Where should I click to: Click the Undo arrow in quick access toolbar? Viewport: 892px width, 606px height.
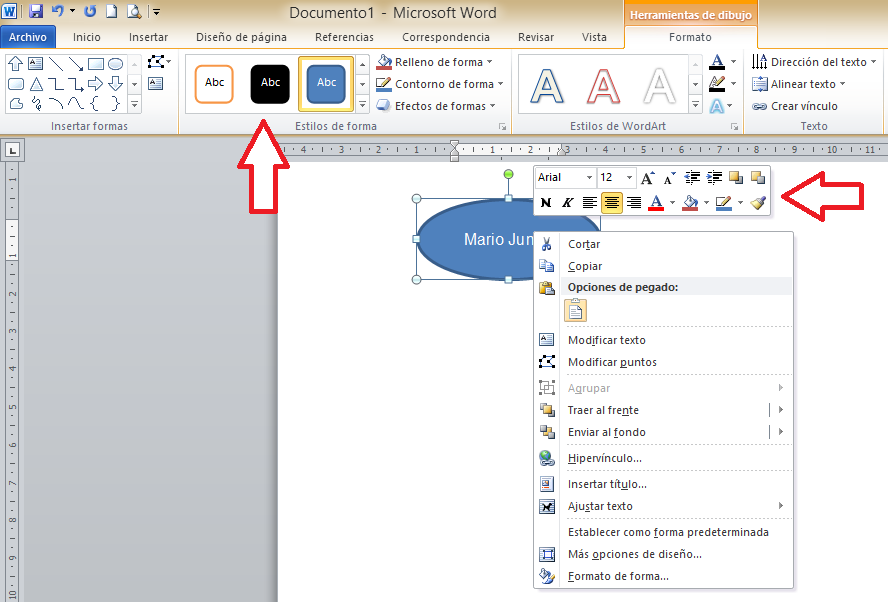[x=58, y=12]
